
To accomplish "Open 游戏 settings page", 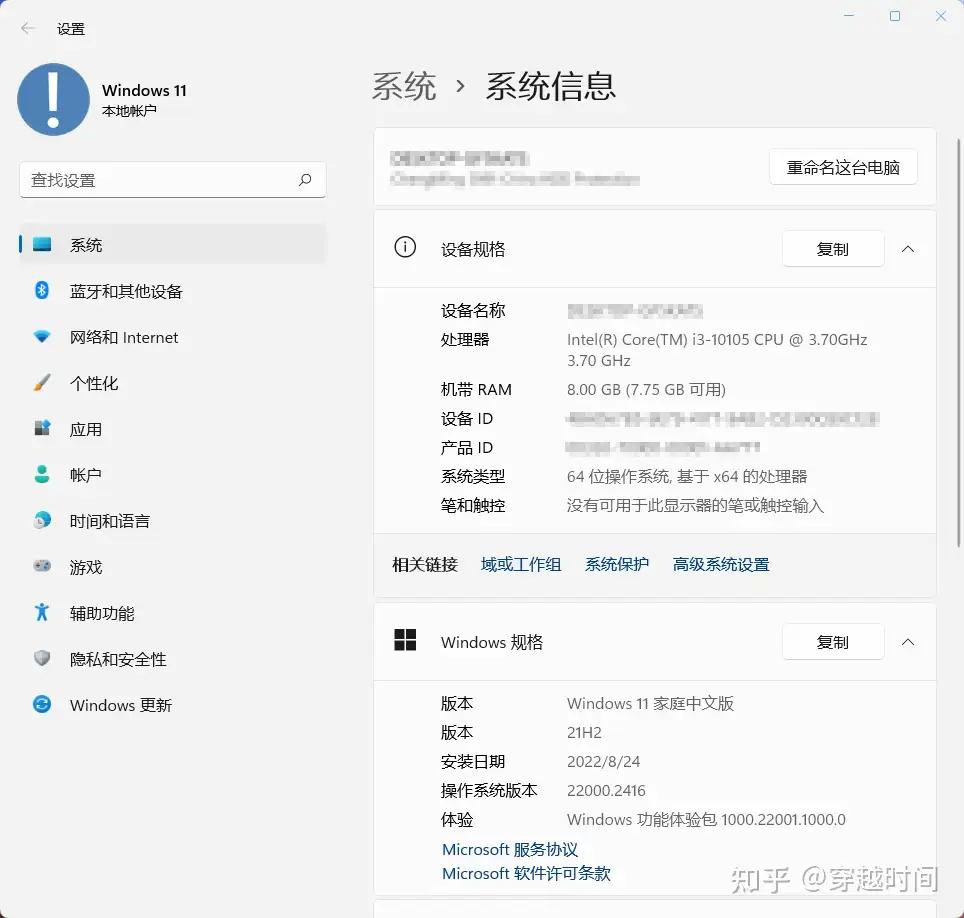I will point(173,566).
